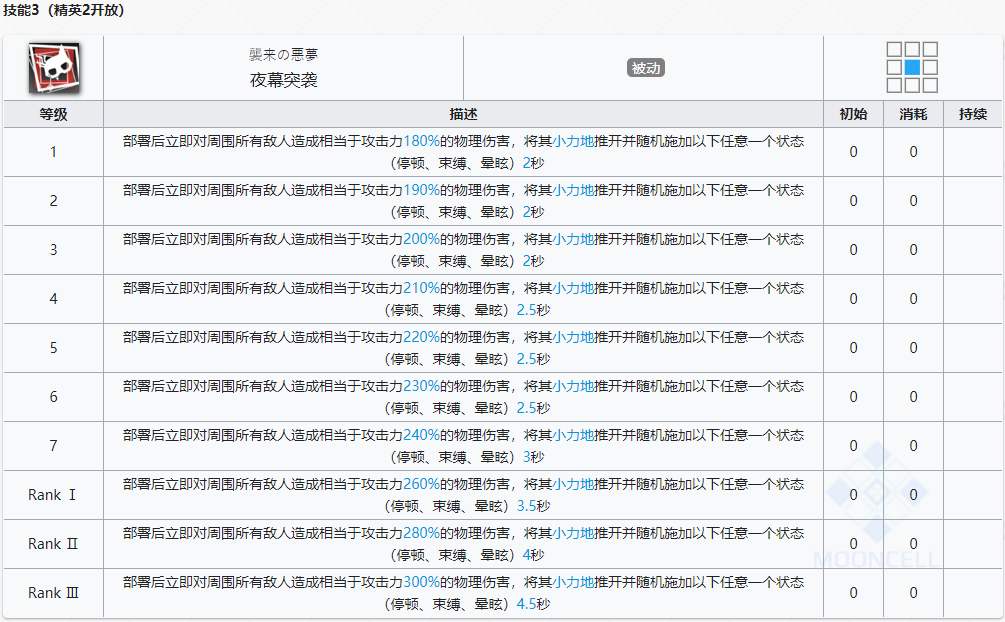Open the 小力地 link in level 2 row
1005x622 pixels.
(x=574, y=190)
